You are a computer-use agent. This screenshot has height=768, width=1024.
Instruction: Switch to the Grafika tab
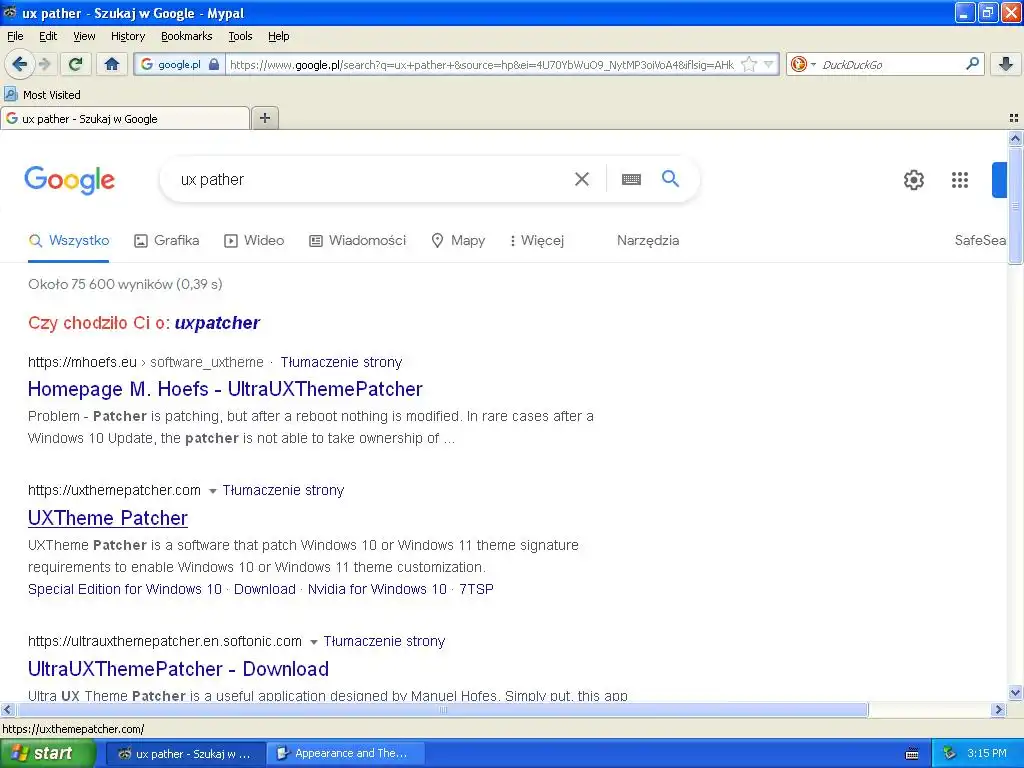coord(167,240)
